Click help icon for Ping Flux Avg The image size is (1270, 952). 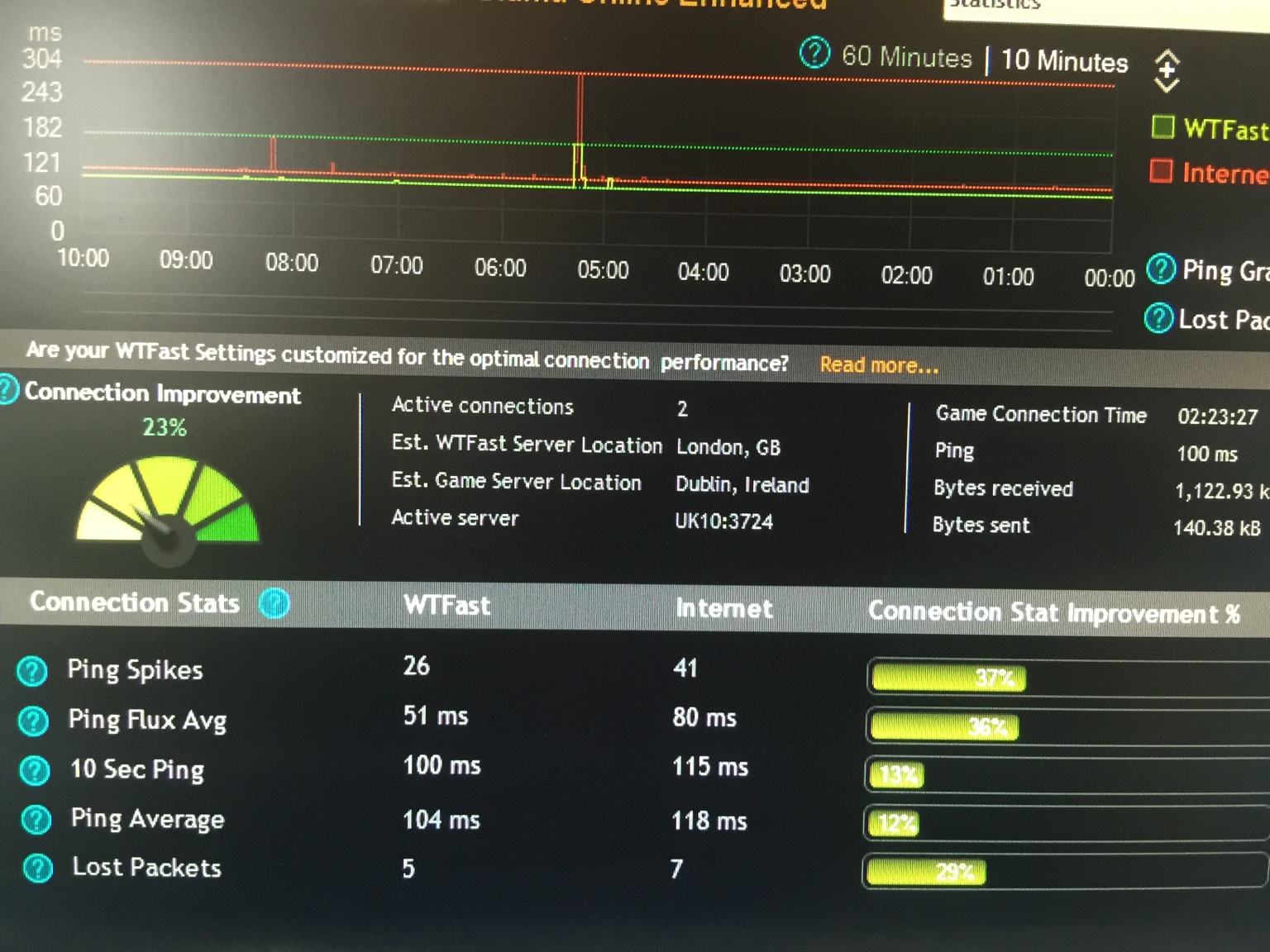[x=34, y=721]
